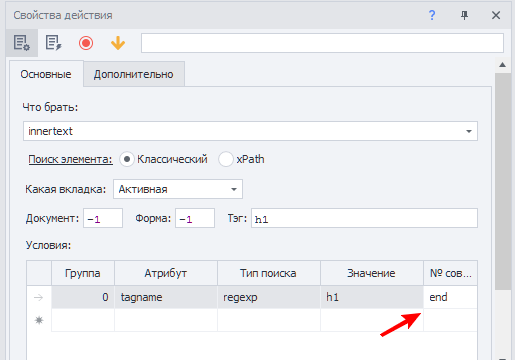This screenshot has width=515, height=360.
Task: Click the Группа column header
Action: tap(83, 273)
